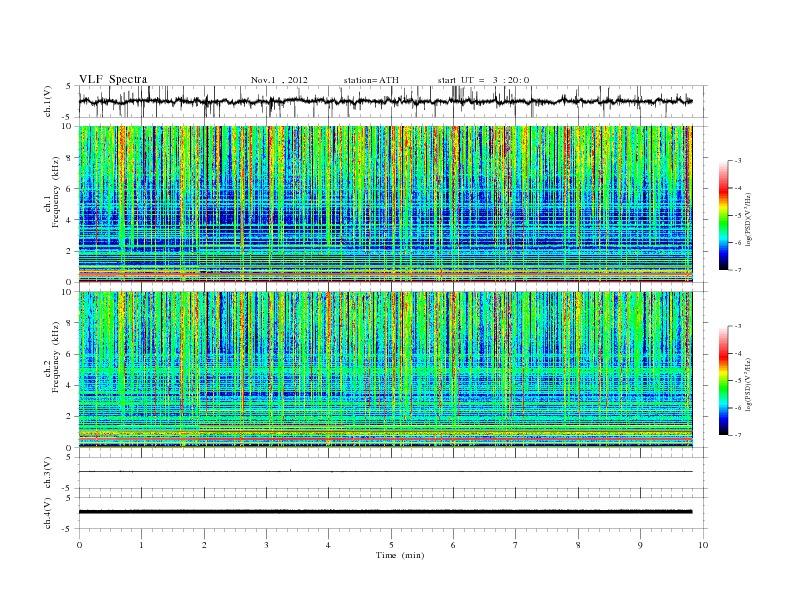The width and height of the screenshot is (792, 612).
Task: Click the "-3" value on ch.1 color bar
Action: [737, 161]
